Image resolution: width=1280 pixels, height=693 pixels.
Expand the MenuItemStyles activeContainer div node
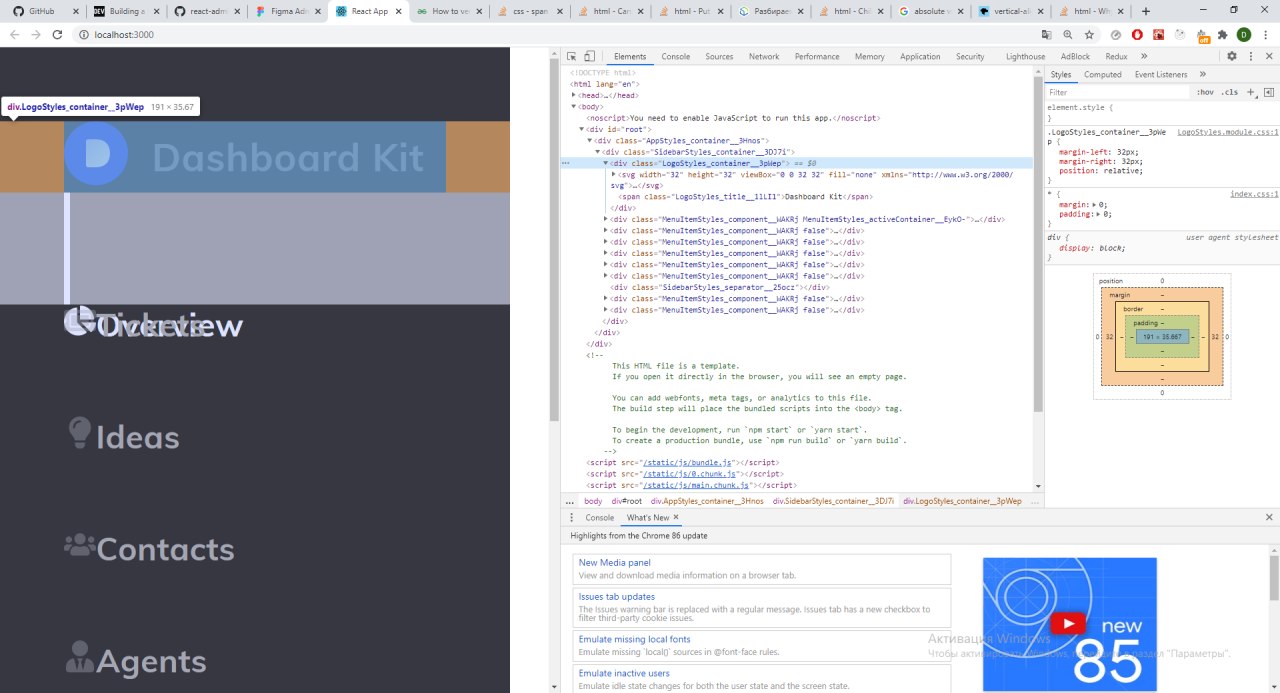(606, 219)
